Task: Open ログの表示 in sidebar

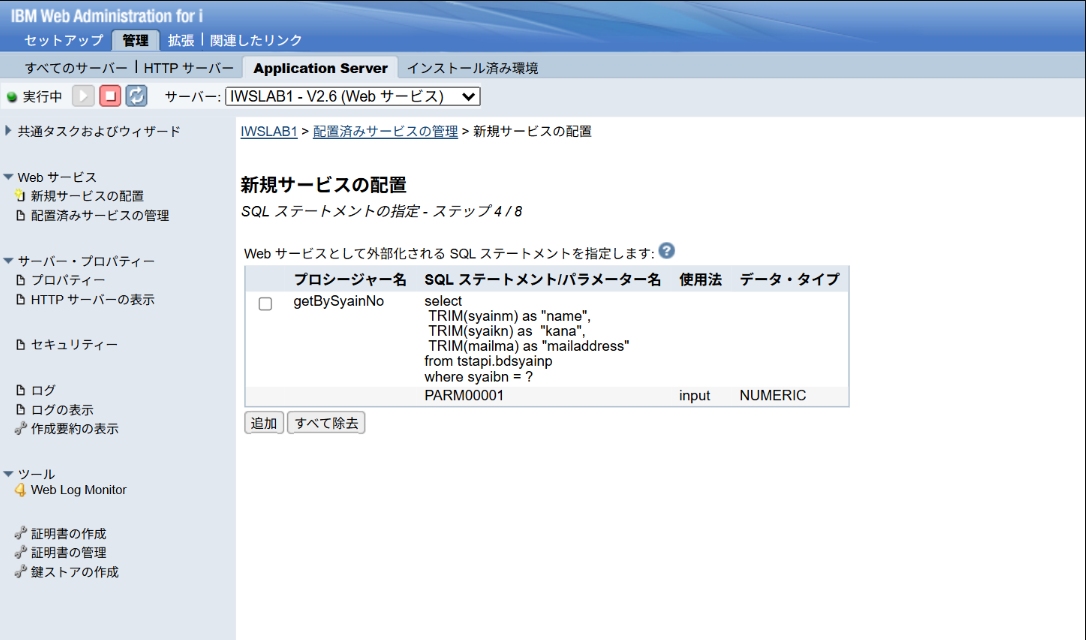Action: [x=62, y=409]
